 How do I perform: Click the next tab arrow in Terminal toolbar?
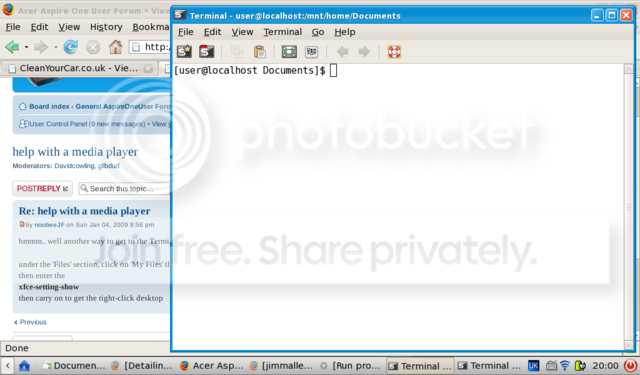click(x=364, y=51)
